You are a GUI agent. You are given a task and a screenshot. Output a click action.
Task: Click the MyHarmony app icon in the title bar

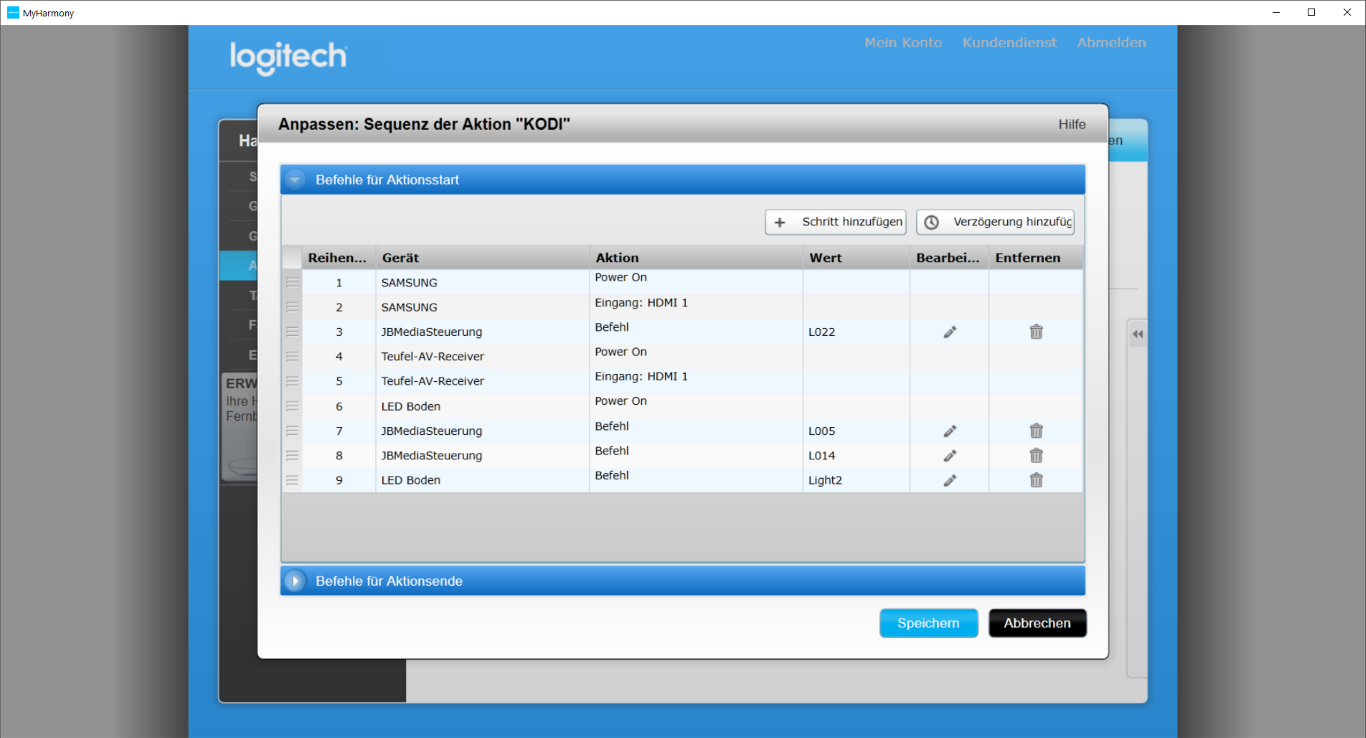point(13,12)
